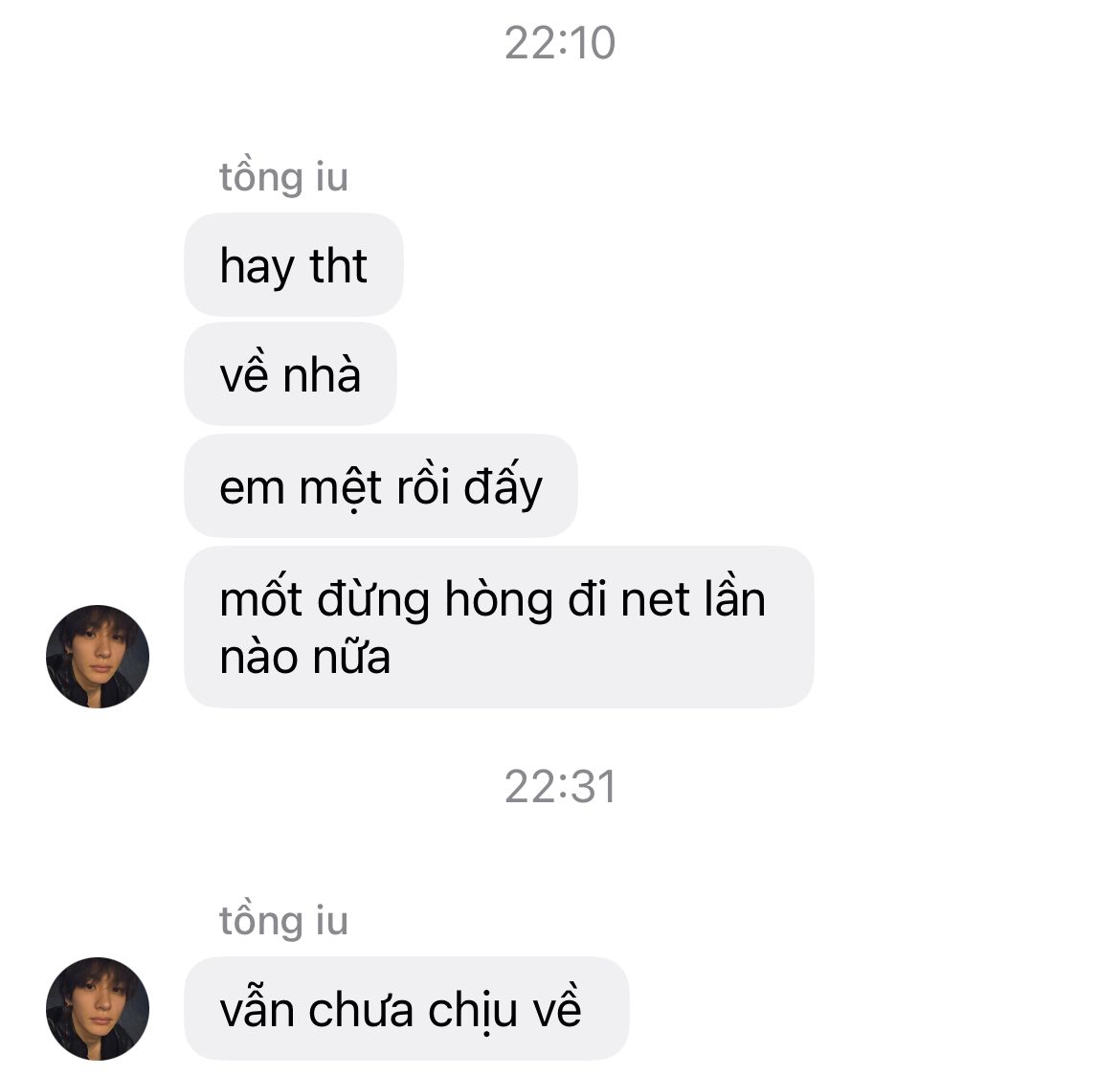Open the avatar beside the 'mốt đừng hòng' message

[98, 657]
